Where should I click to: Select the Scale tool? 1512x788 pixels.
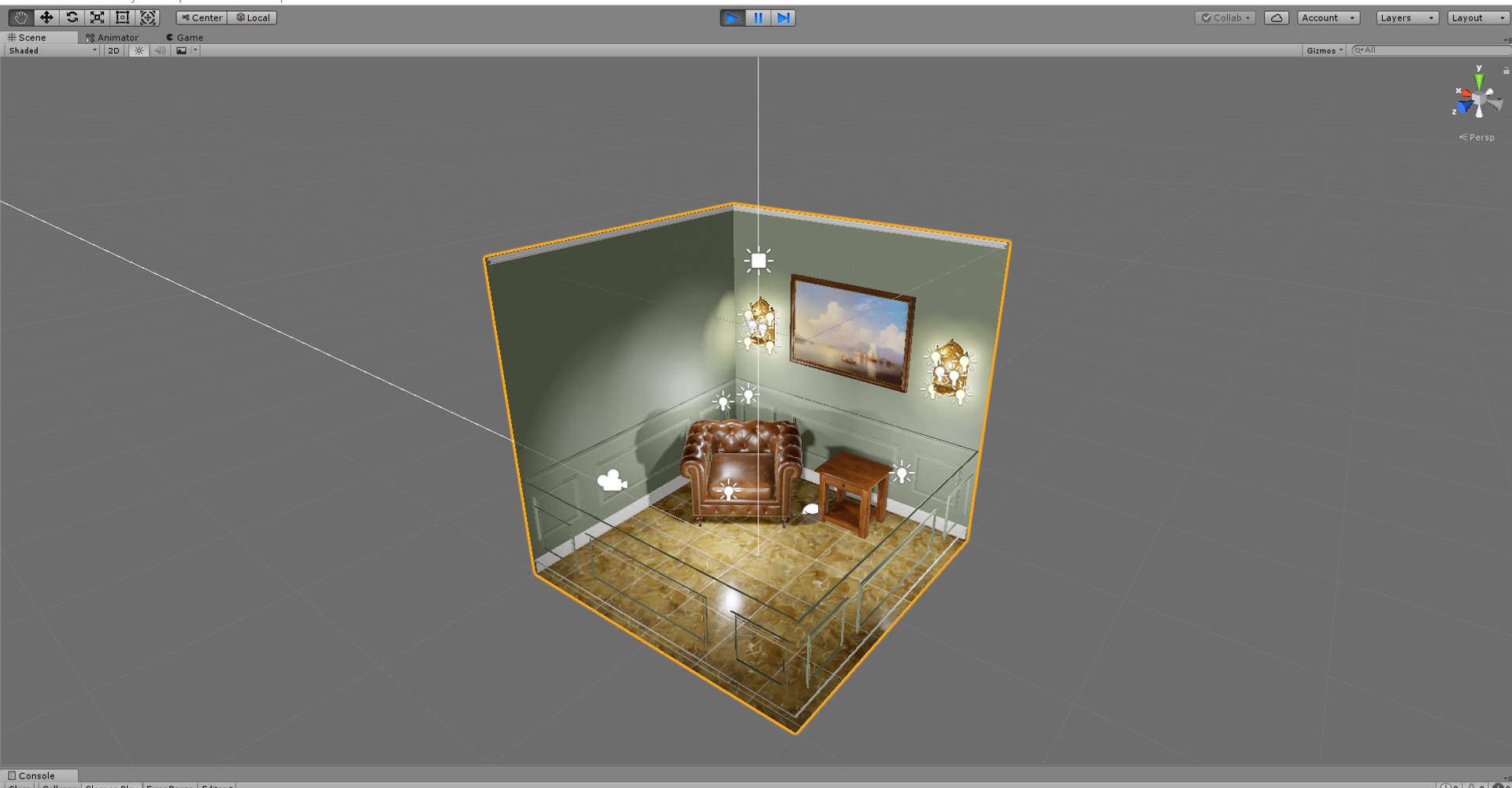click(x=97, y=17)
